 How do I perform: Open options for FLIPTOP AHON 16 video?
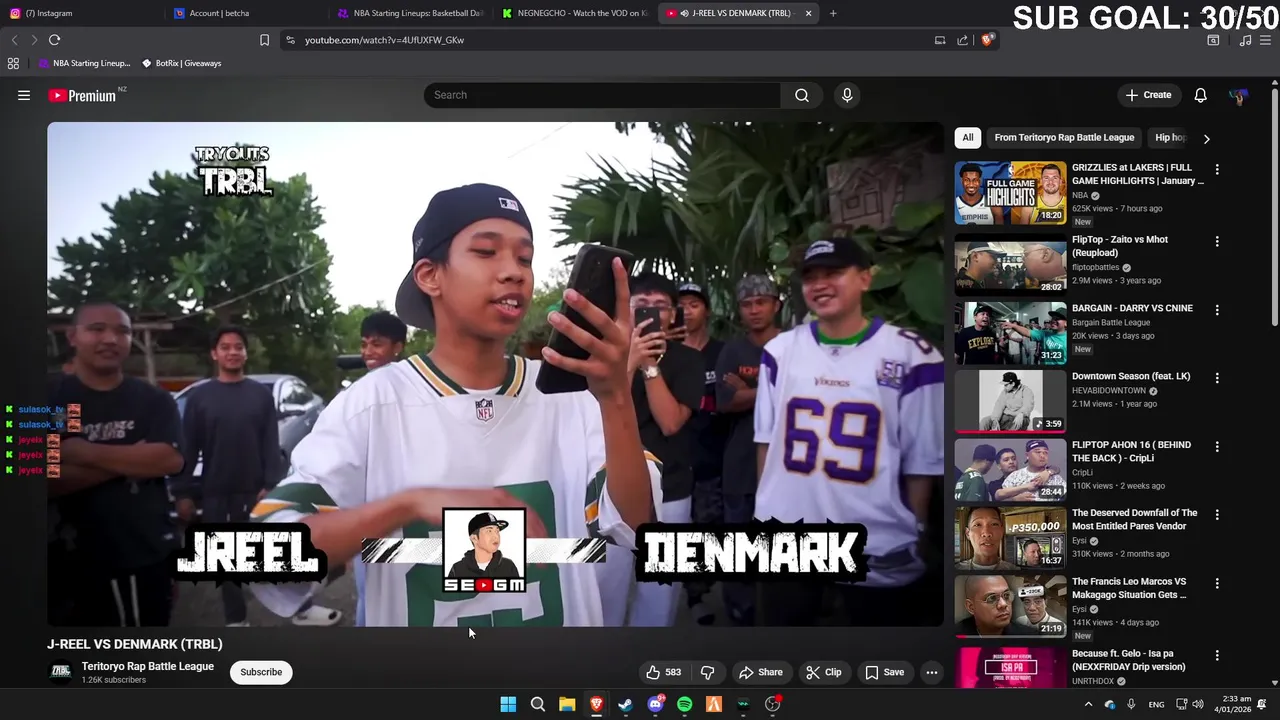(x=1217, y=447)
